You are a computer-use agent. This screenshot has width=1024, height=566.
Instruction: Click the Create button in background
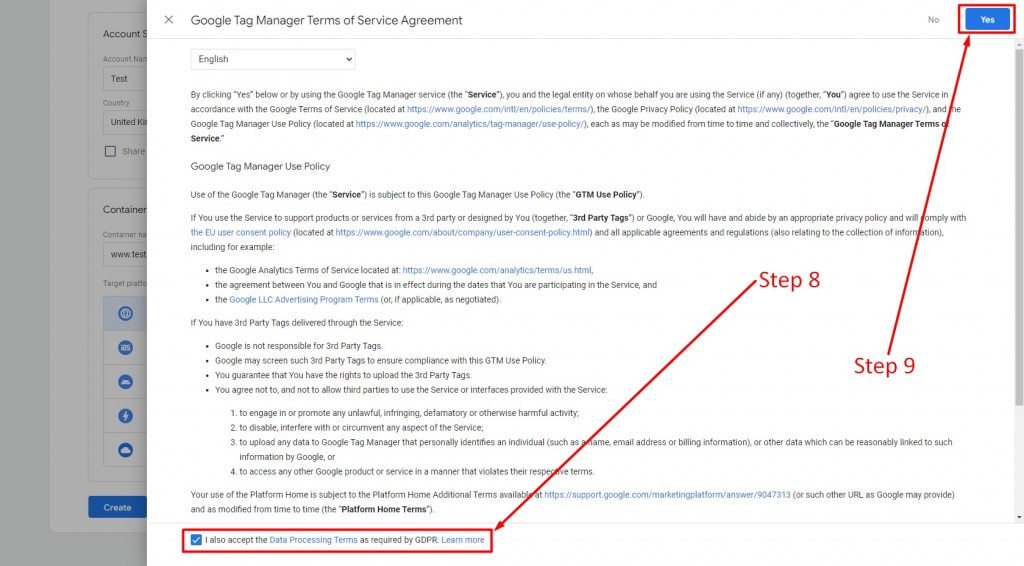(118, 507)
